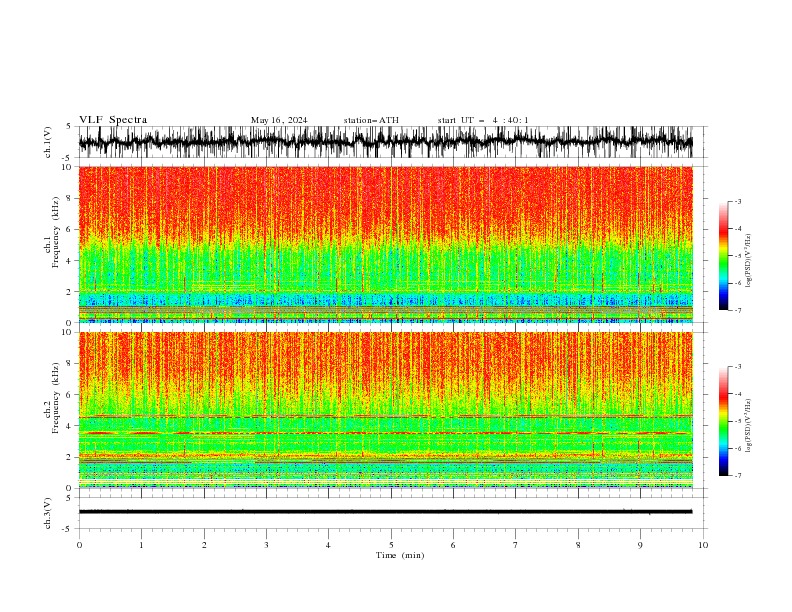Click the 'start UT = 4 :40: 1' label
Screen dimensions: 792x612
[483, 120]
